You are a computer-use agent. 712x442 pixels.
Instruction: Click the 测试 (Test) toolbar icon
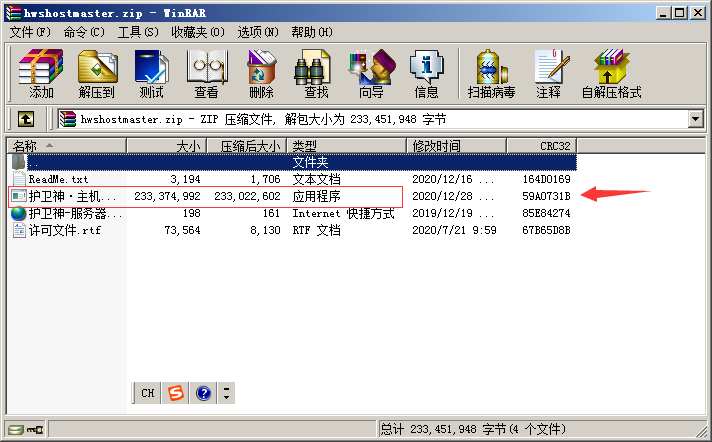click(x=152, y=74)
